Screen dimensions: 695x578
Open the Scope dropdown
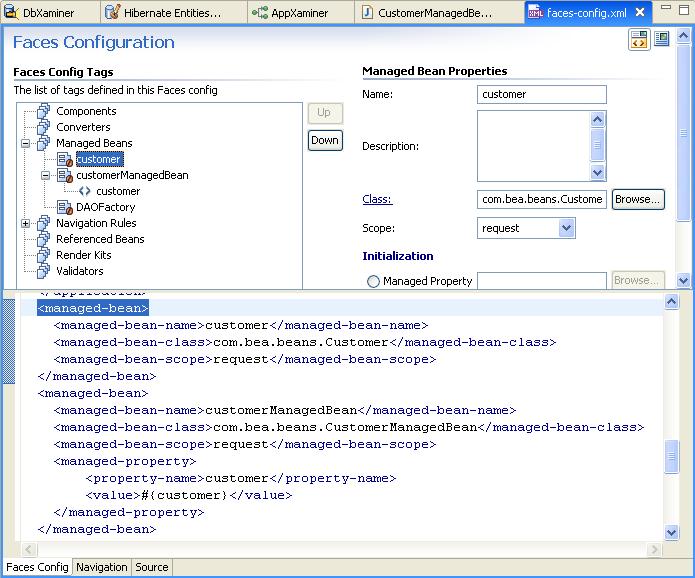[566, 228]
